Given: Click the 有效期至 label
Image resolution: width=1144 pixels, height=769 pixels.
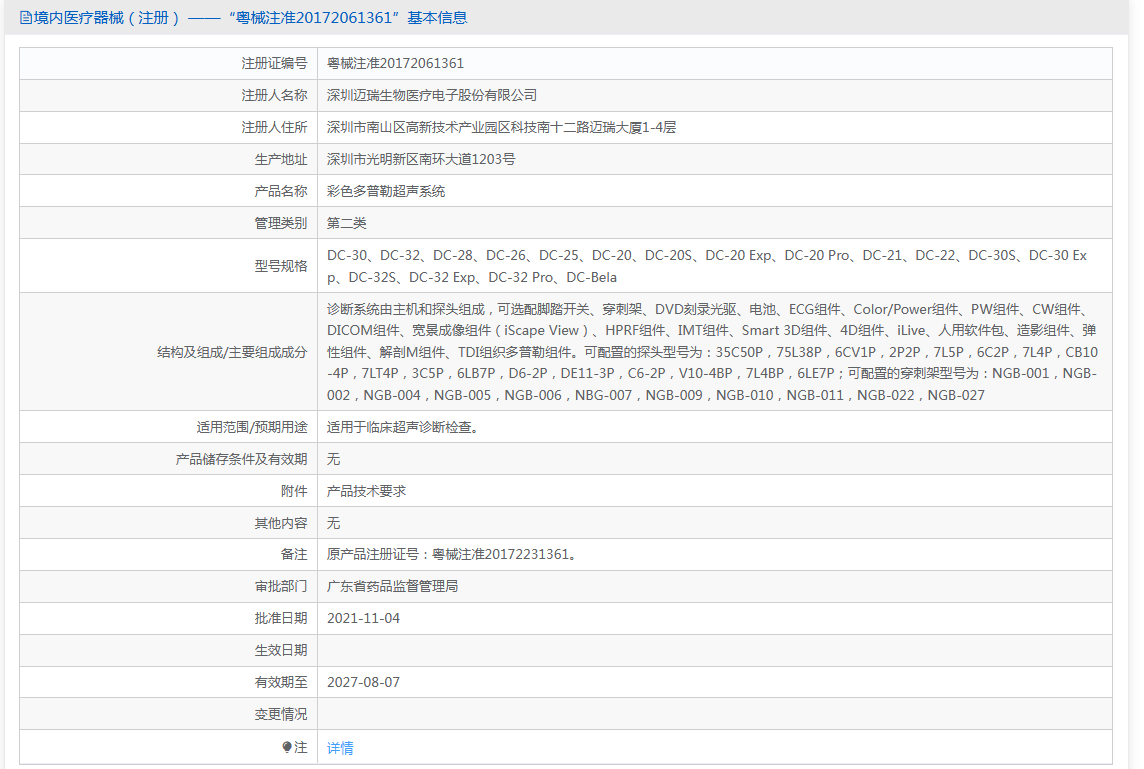Looking at the screenshot, I should tap(281, 683).
